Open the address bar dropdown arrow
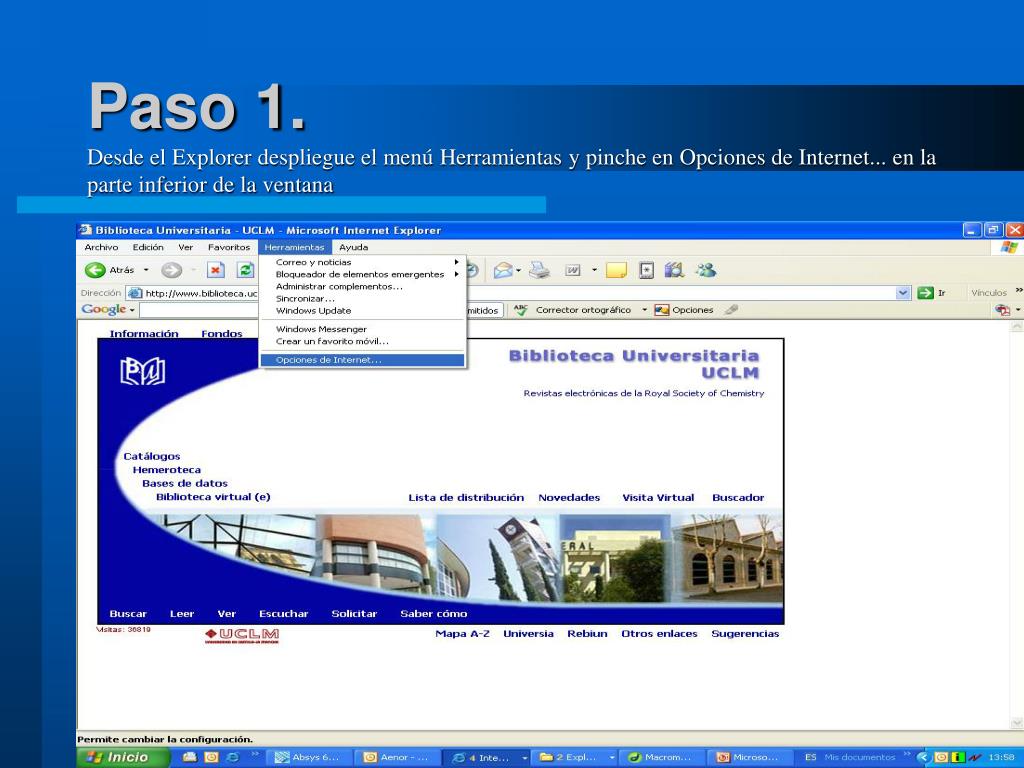1024x768 pixels. (903, 293)
